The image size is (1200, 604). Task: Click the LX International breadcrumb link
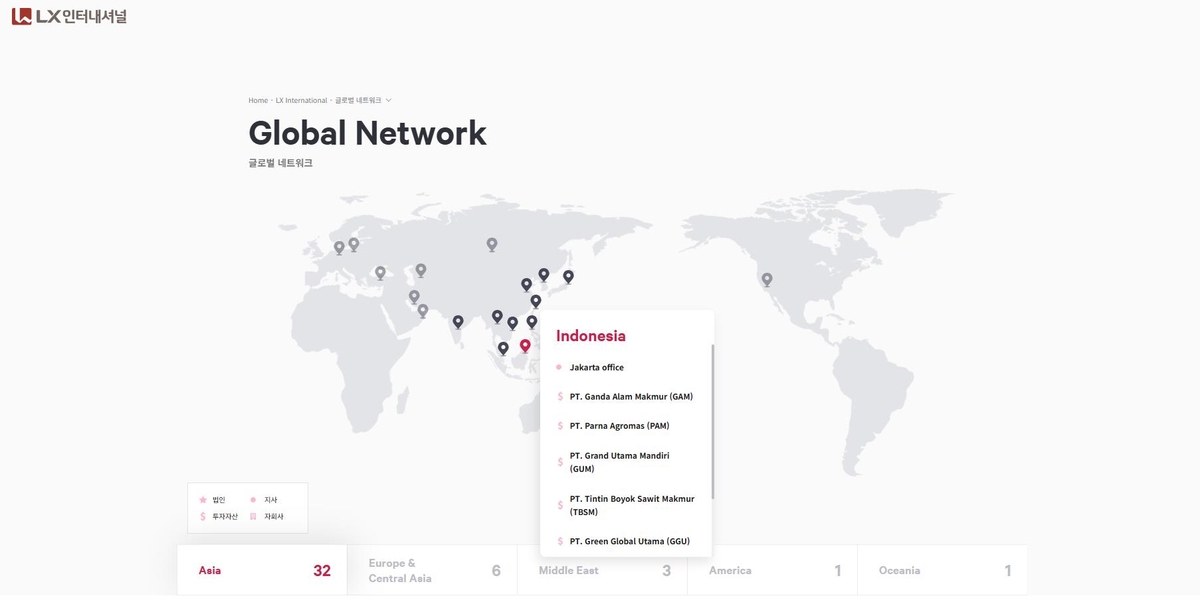click(x=301, y=100)
